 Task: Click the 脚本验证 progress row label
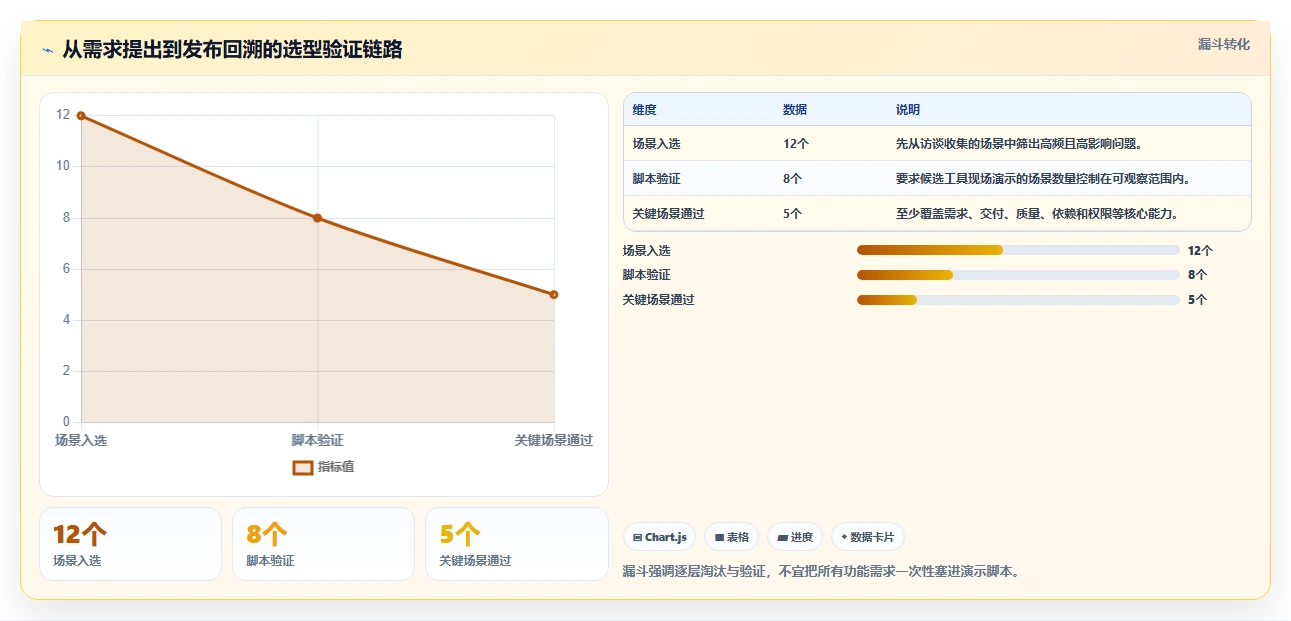(647, 275)
